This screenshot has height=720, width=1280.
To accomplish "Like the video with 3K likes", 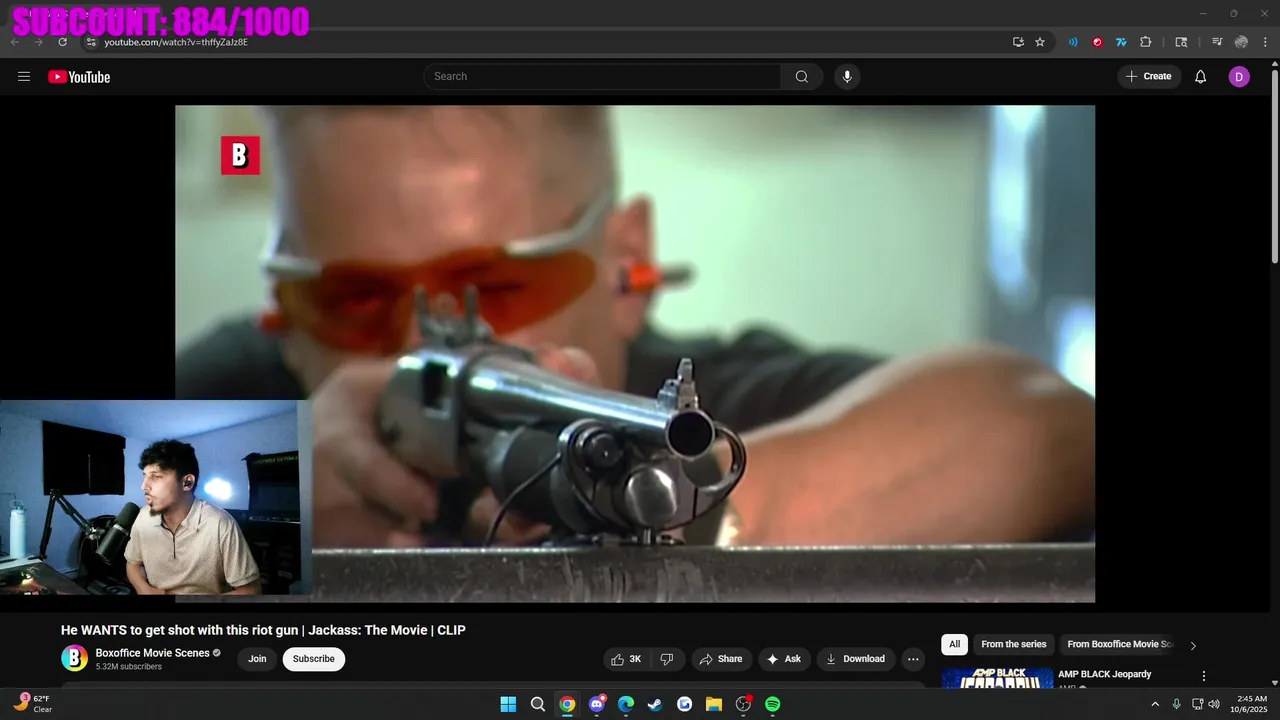I will click(x=627, y=659).
